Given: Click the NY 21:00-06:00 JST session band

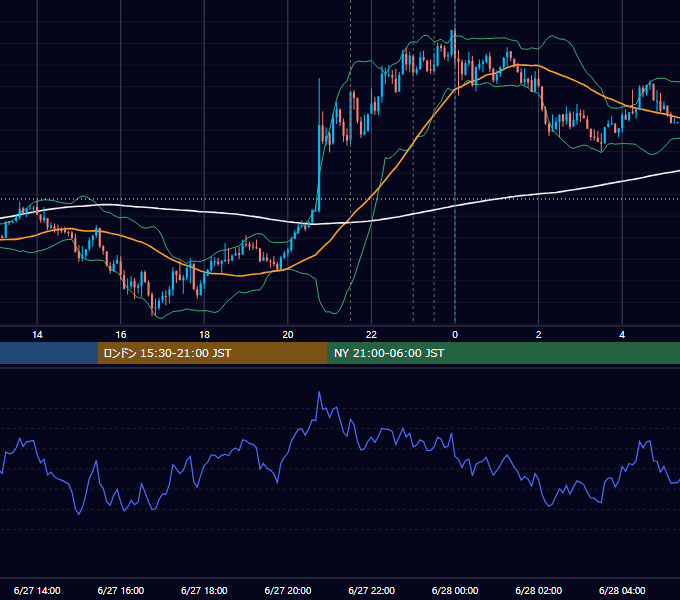Looking at the screenshot, I should [503, 353].
